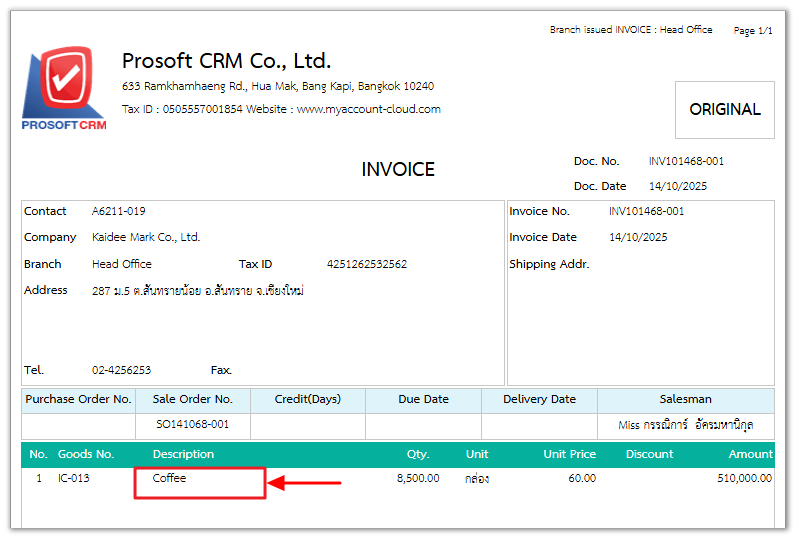Select the Coffee description cell

(200, 482)
